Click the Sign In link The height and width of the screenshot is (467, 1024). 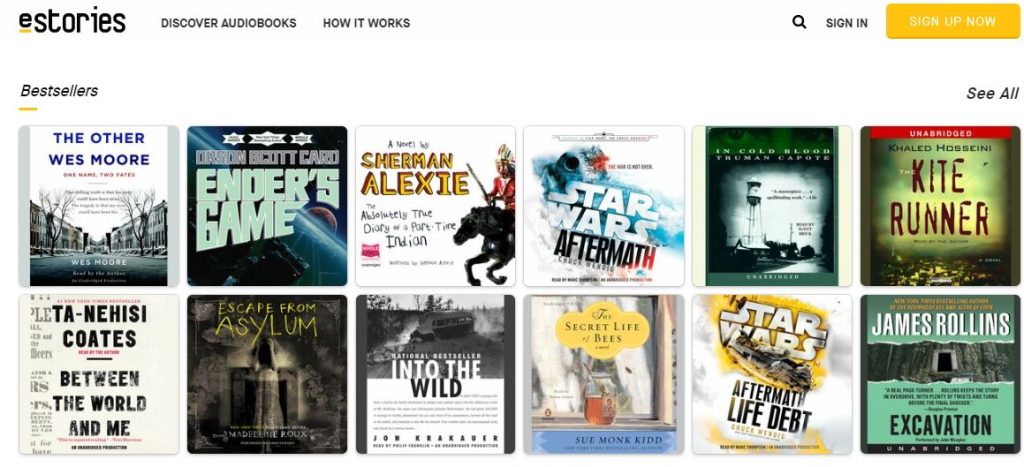coord(846,23)
